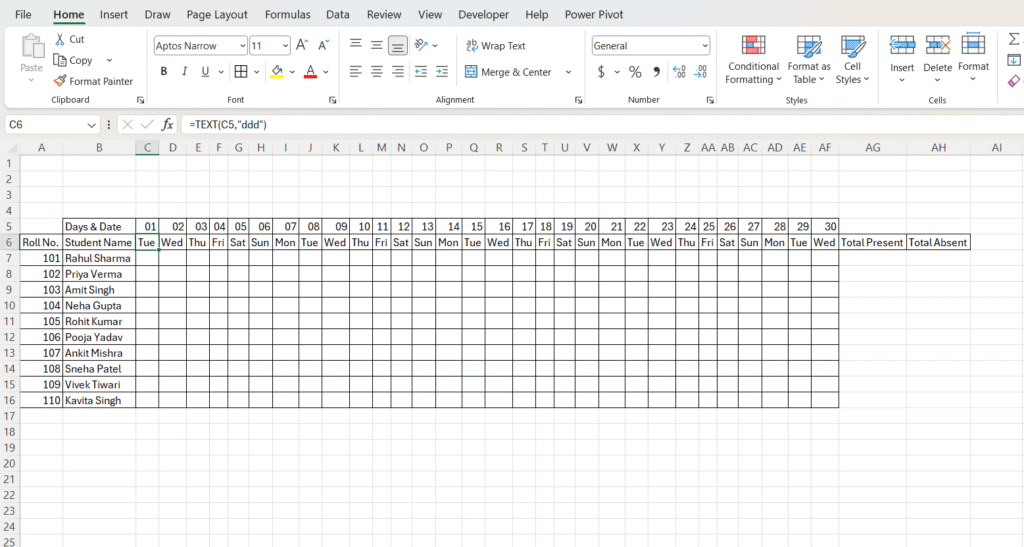Image resolution: width=1024 pixels, height=547 pixels.
Task: Expand the Copy options arrow
Action: pyautogui.click(x=109, y=60)
